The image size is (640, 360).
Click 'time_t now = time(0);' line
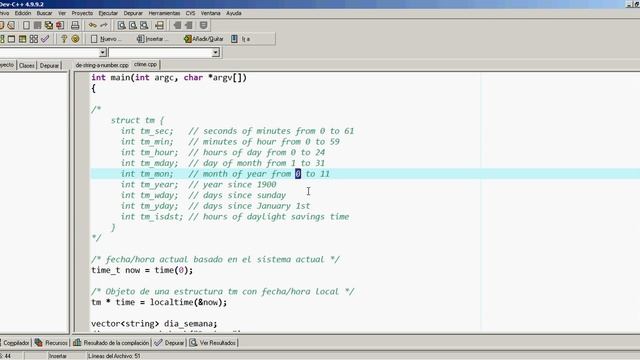pyautogui.click(x=142, y=270)
